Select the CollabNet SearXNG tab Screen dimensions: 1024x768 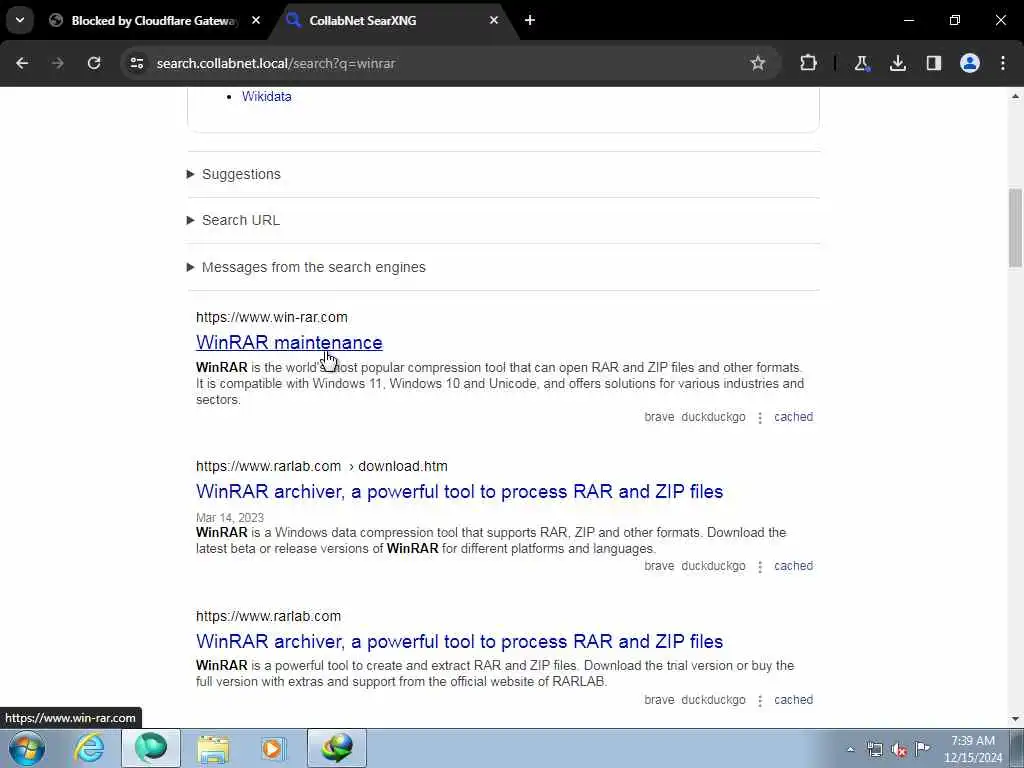390,20
